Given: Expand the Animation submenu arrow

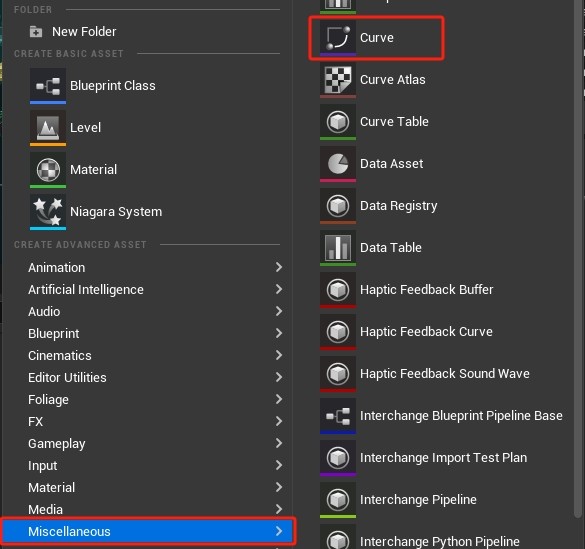Looking at the screenshot, I should (279, 267).
